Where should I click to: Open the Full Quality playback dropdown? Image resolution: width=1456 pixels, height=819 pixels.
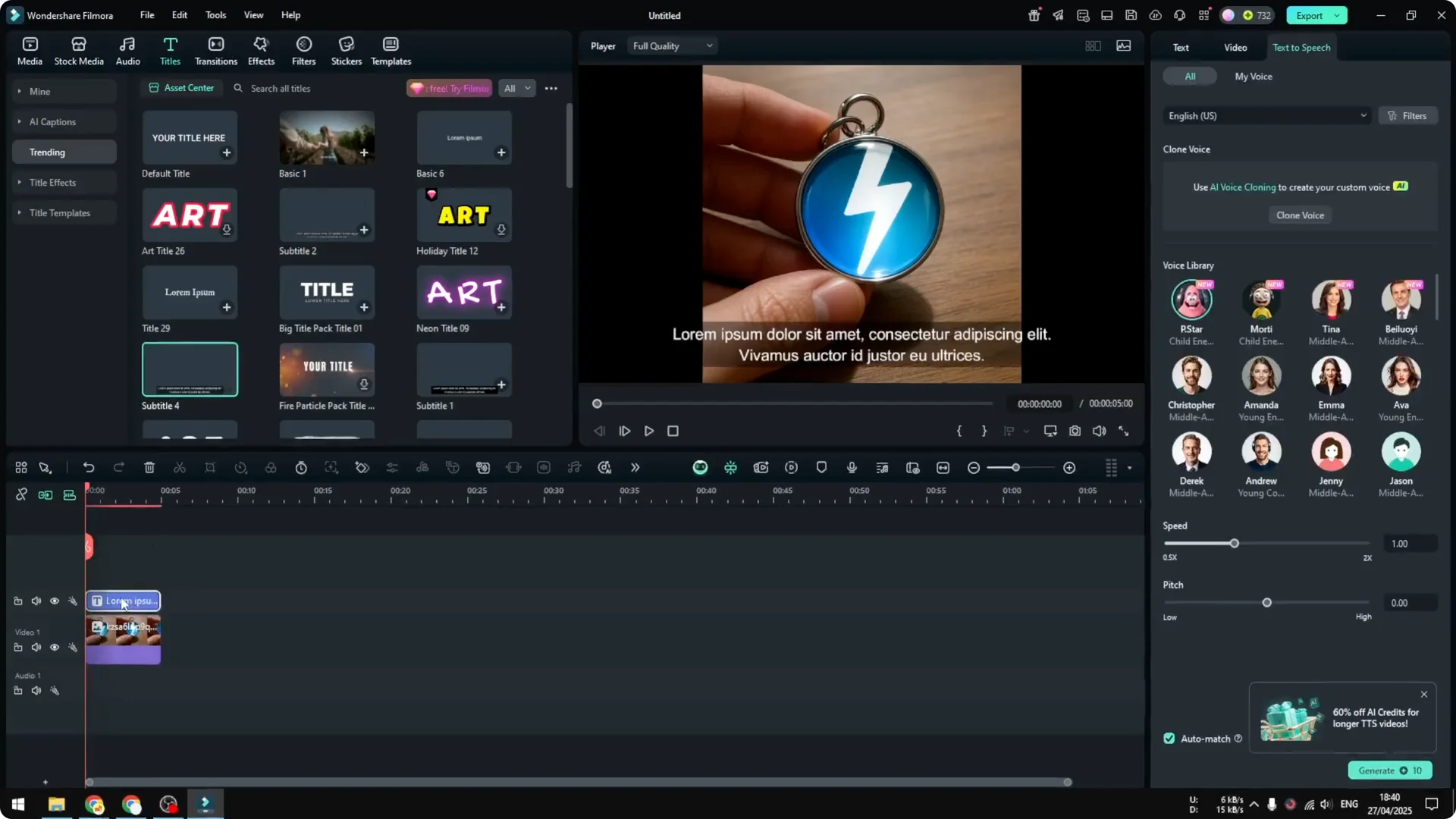672,45
